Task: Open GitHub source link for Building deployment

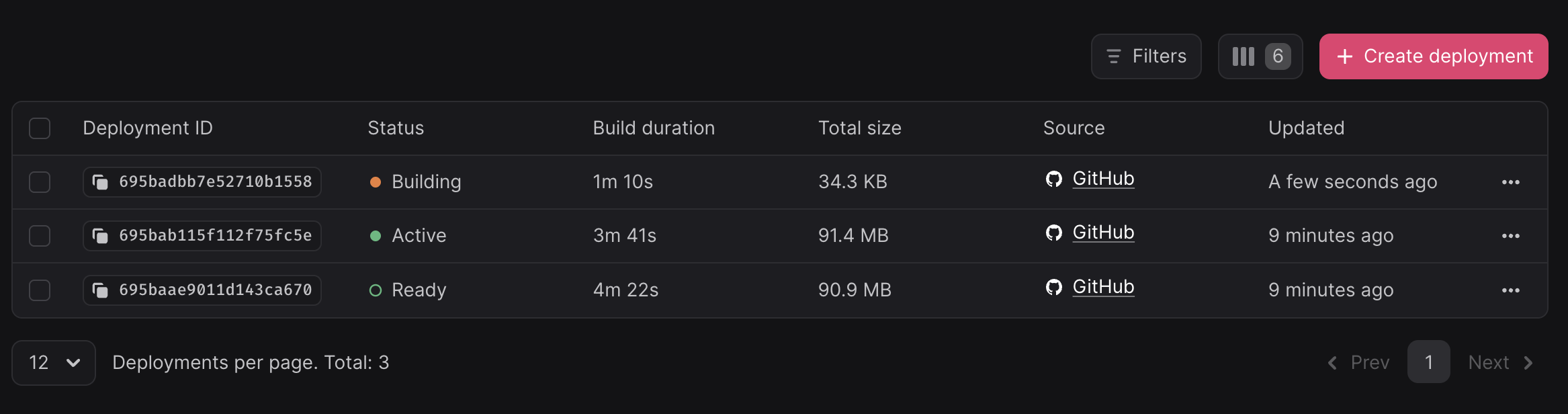Action: (x=1103, y=179)
